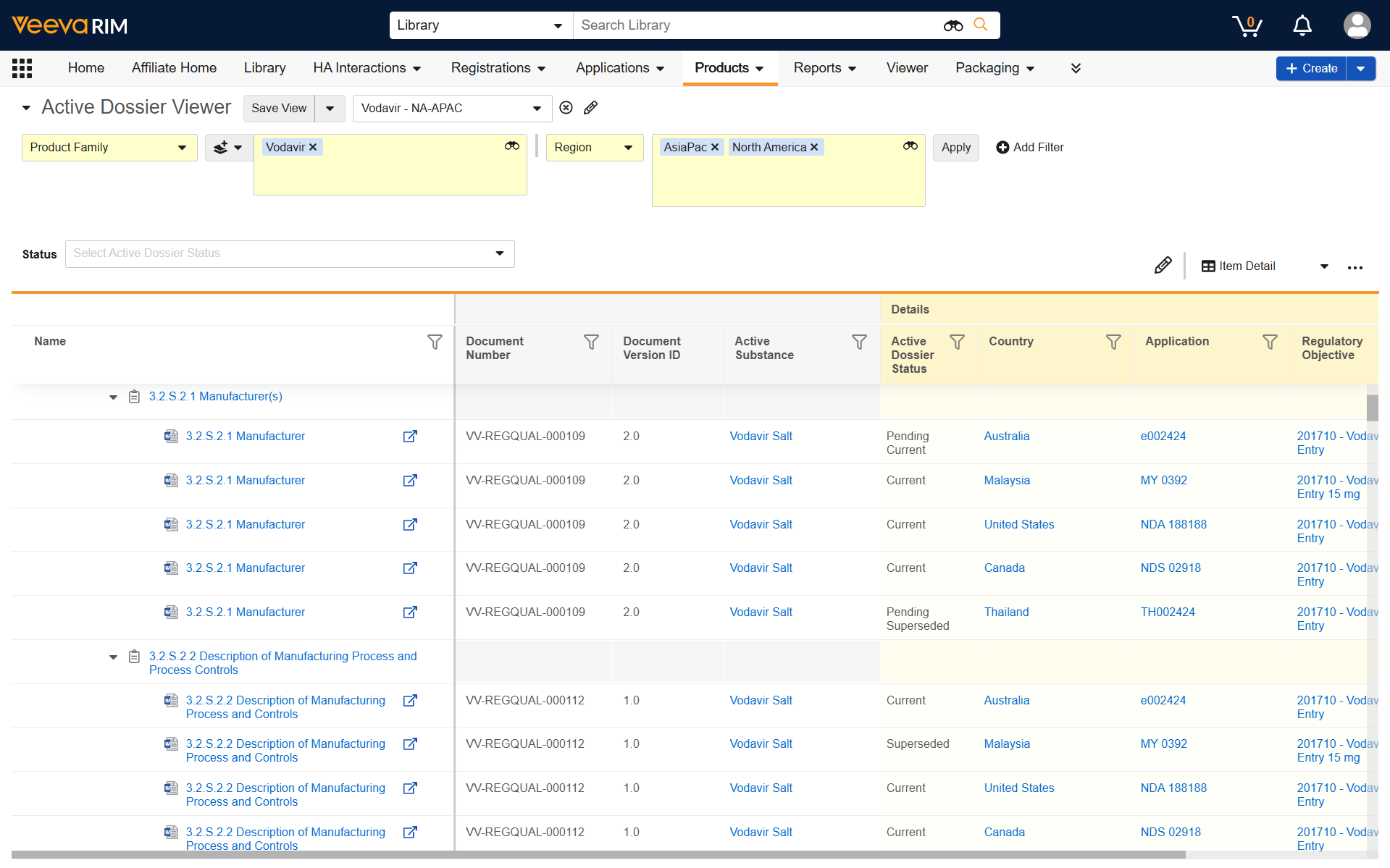Open the user profile avatar

pyautogui.click(x=1357, y=25)
